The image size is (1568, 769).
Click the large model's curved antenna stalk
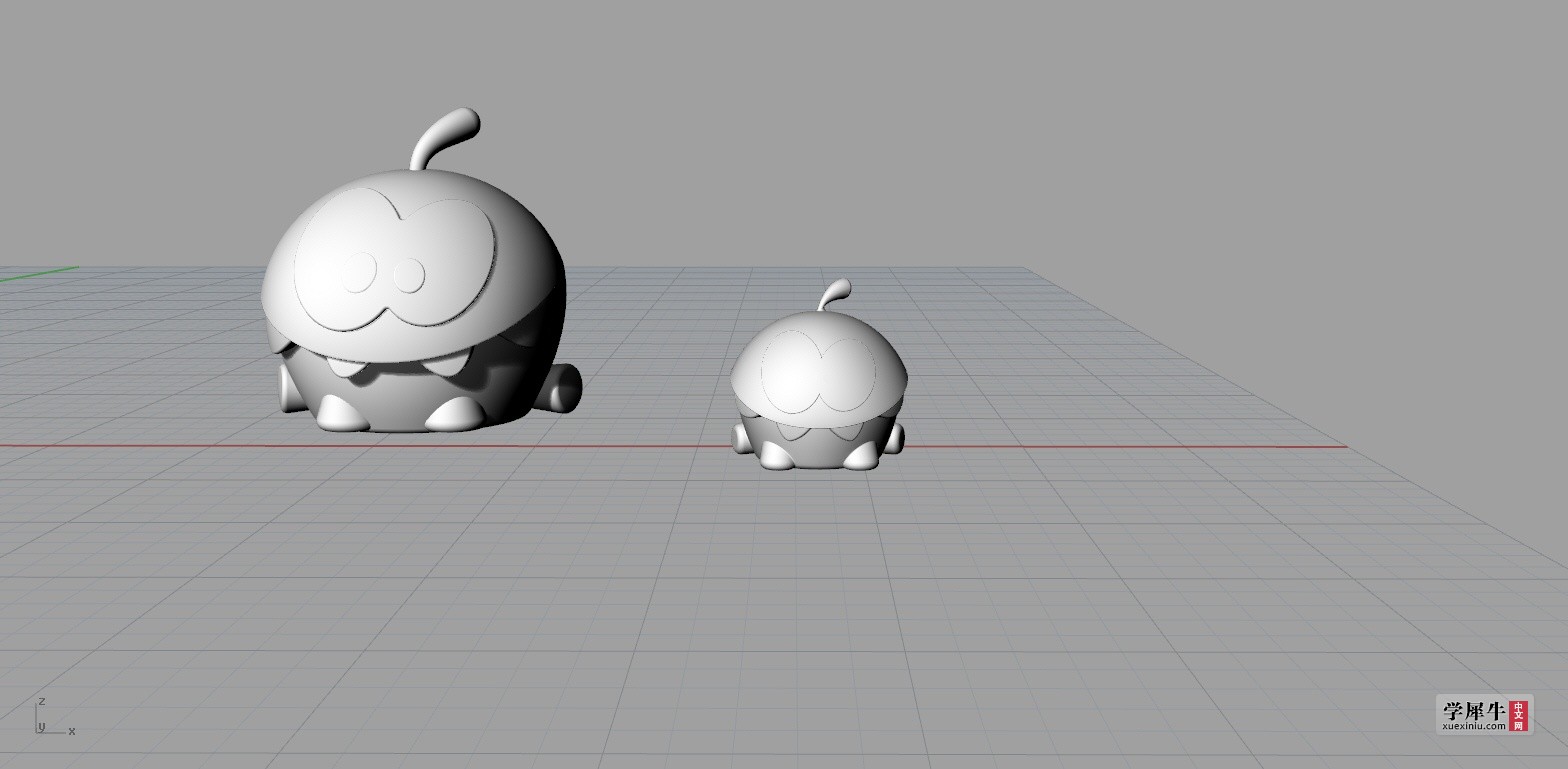click(x=444, y=138)
